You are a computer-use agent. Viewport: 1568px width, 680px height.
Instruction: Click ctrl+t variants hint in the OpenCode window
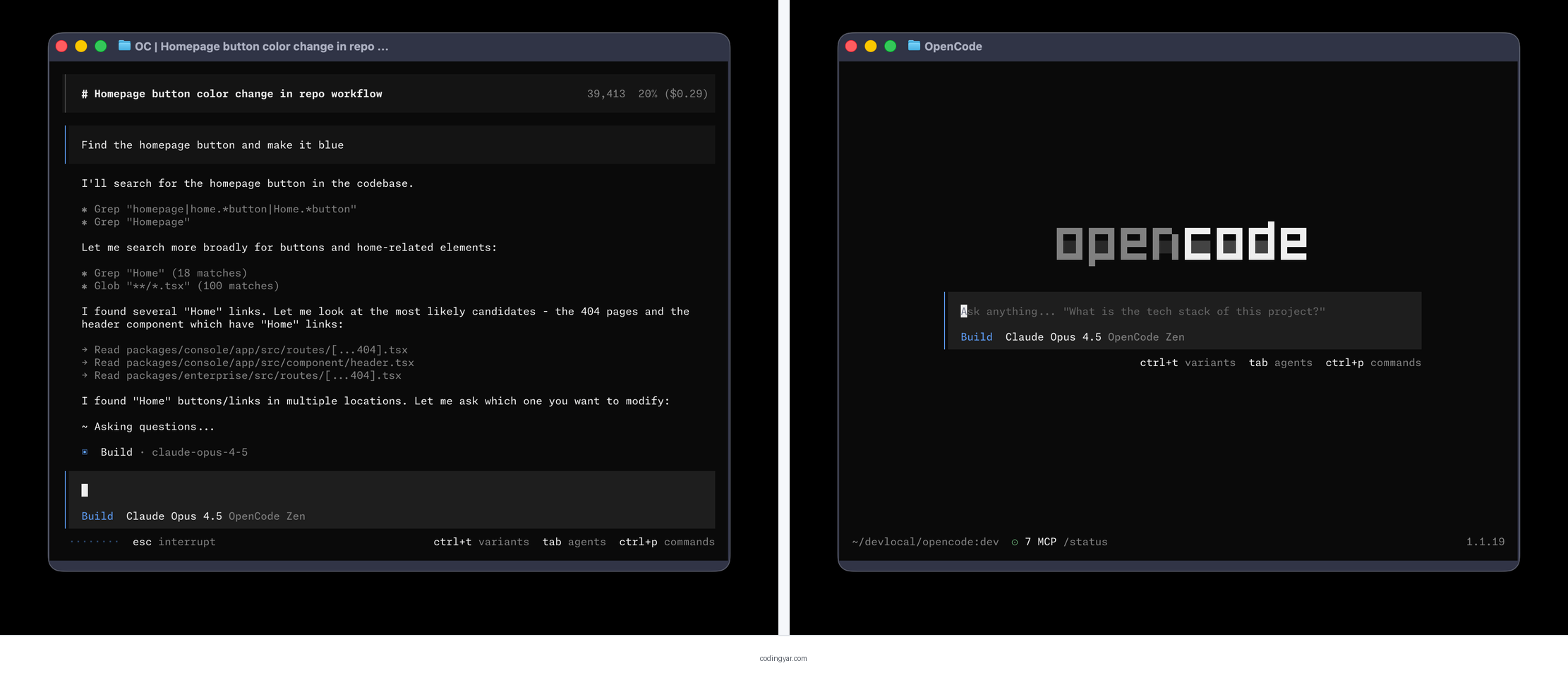[1188, 363]
